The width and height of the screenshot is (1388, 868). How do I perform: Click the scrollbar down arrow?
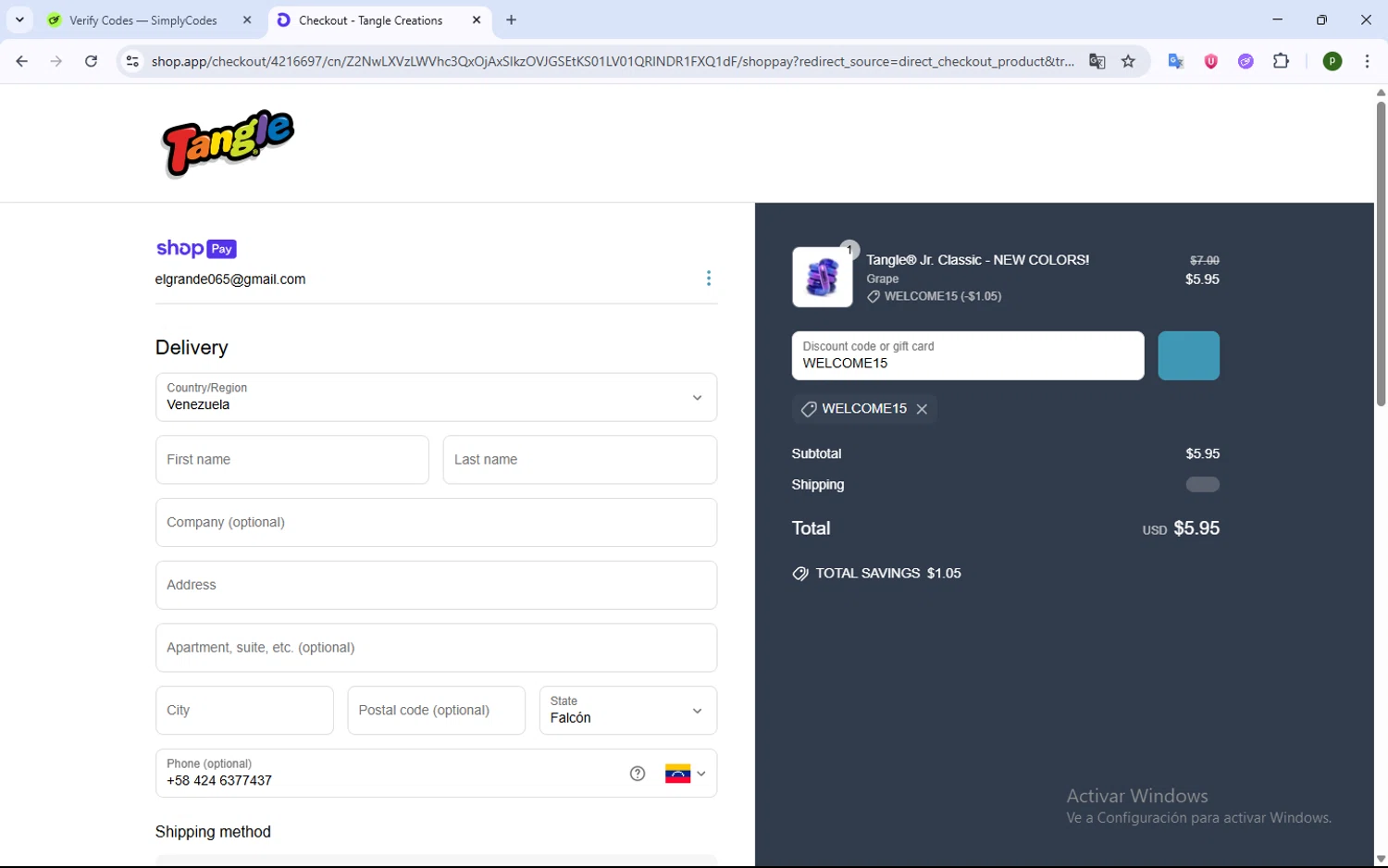(1381, 860)
